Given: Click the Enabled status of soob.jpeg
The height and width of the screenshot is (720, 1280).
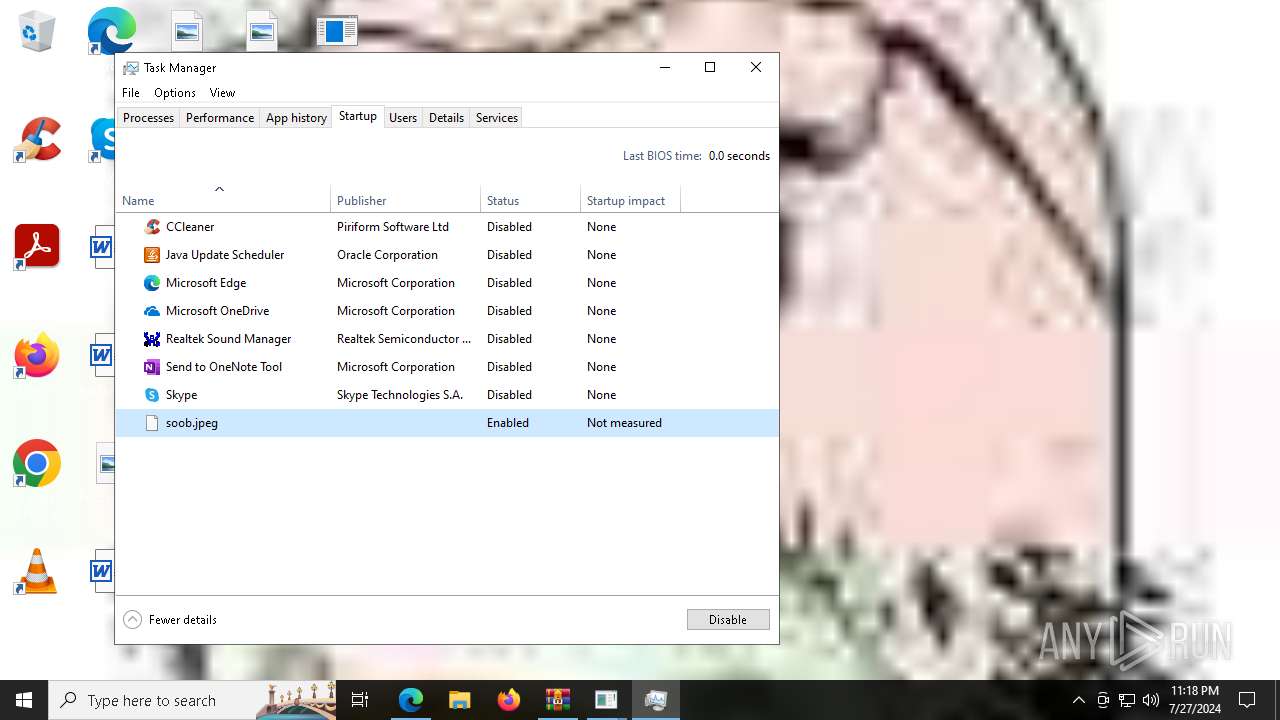Looking at the screenshot, I should point(508,423).
